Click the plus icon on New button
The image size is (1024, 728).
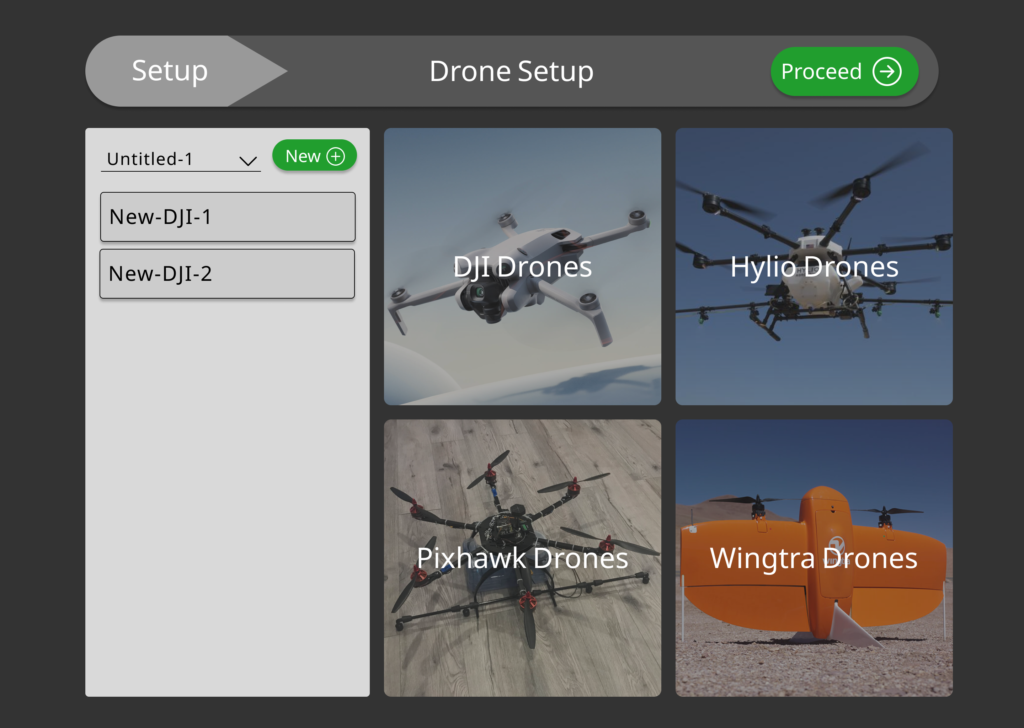(336, 157)
